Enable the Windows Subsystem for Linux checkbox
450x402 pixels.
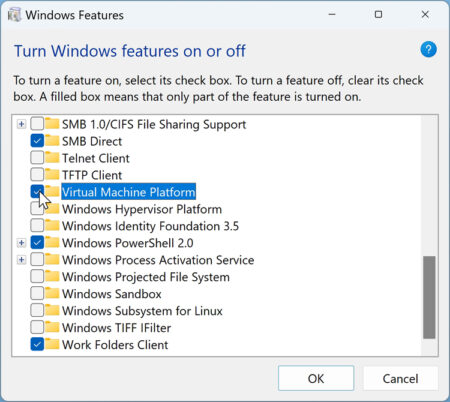37,310
